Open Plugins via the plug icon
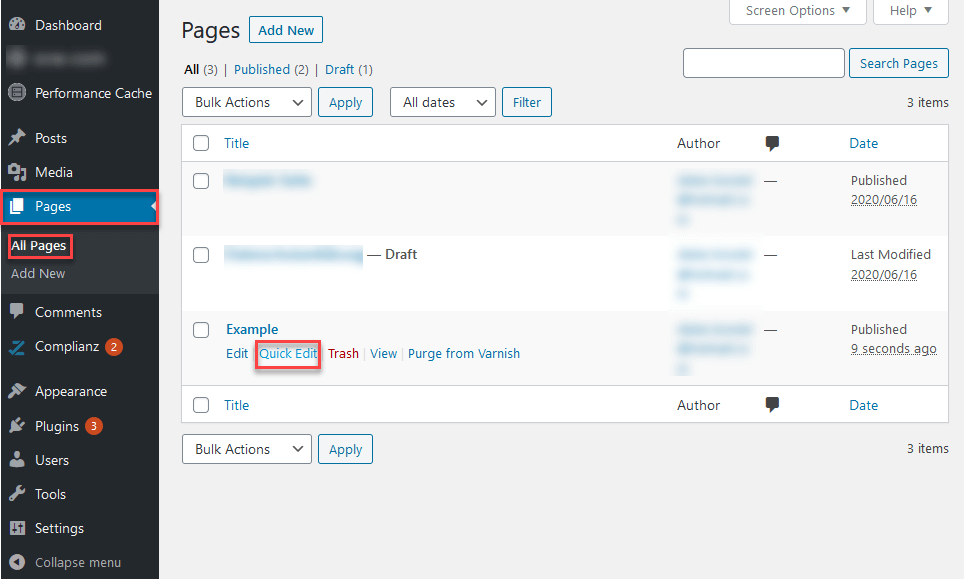 point(17,426)
